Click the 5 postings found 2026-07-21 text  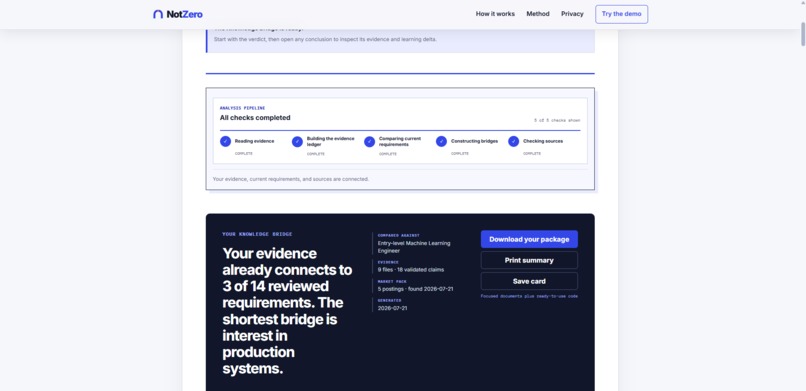pos(415,289)
